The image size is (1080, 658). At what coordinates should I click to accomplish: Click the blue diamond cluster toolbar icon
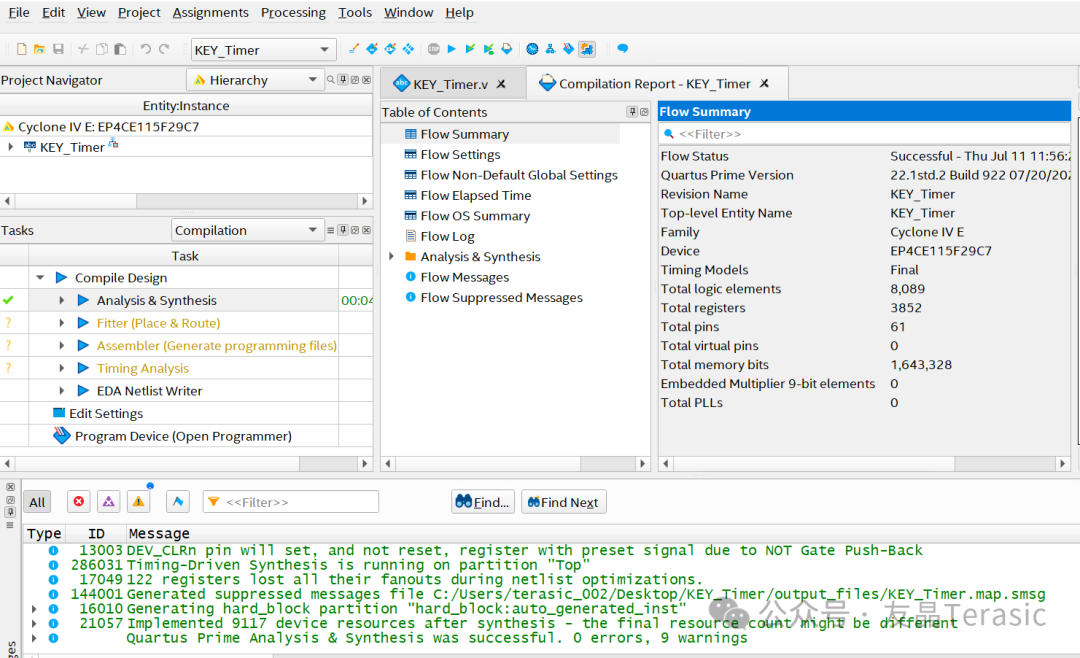[408, 49]
